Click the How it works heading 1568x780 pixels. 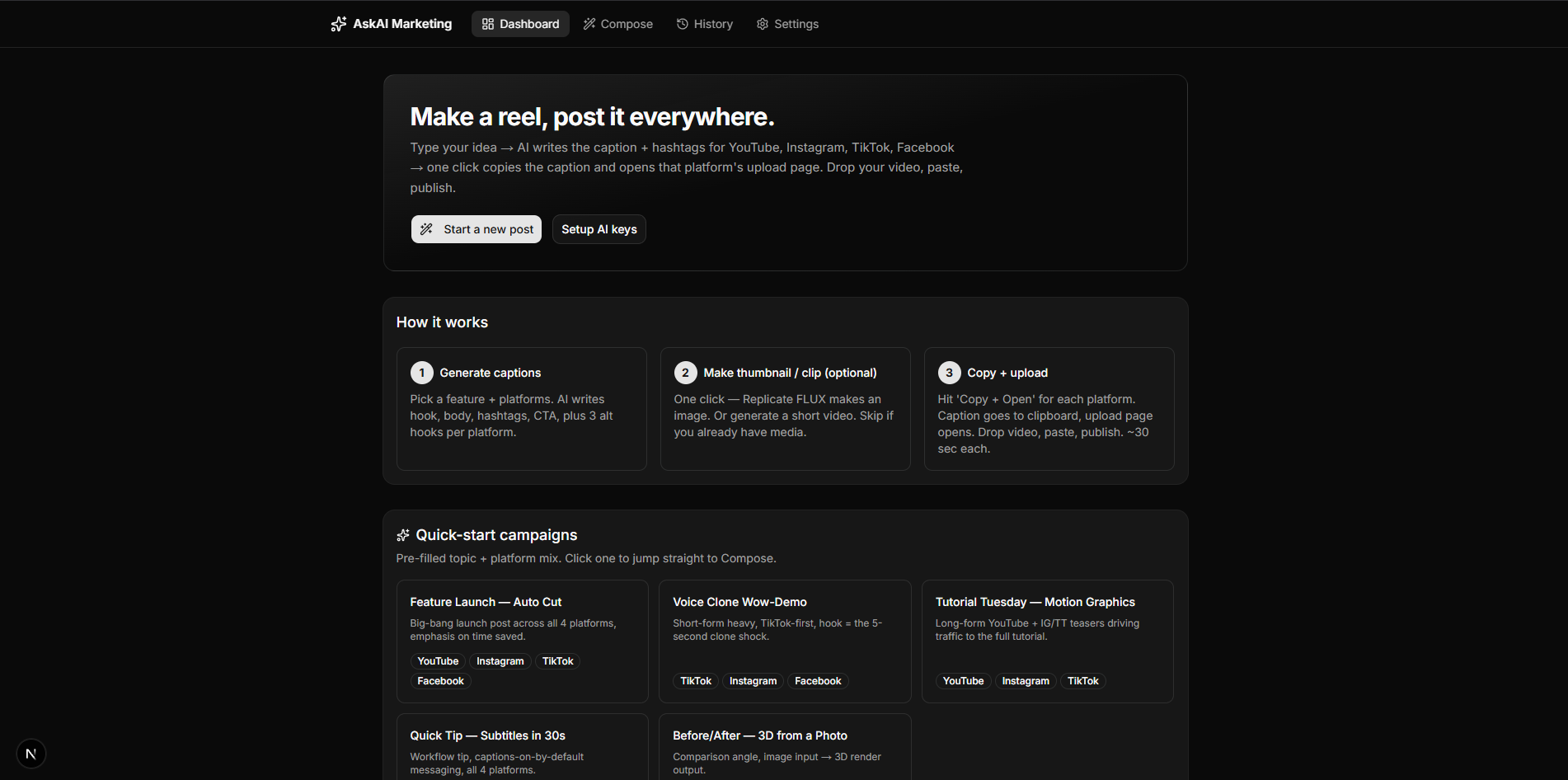443,322
